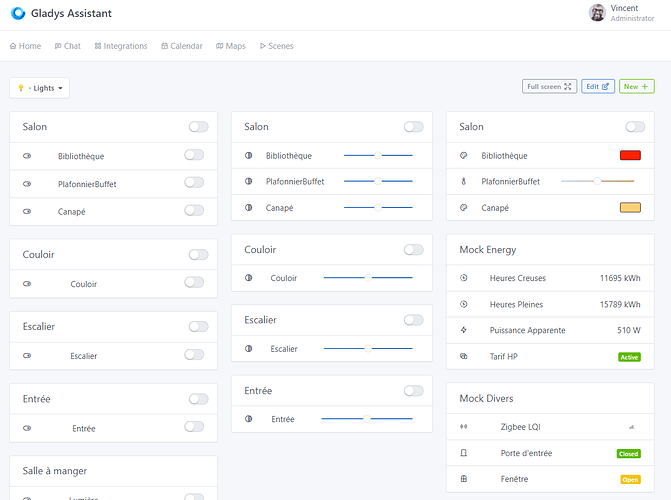Open the Lights dashboard dropdown
This screenshot has width=671, height=500.
39,88
